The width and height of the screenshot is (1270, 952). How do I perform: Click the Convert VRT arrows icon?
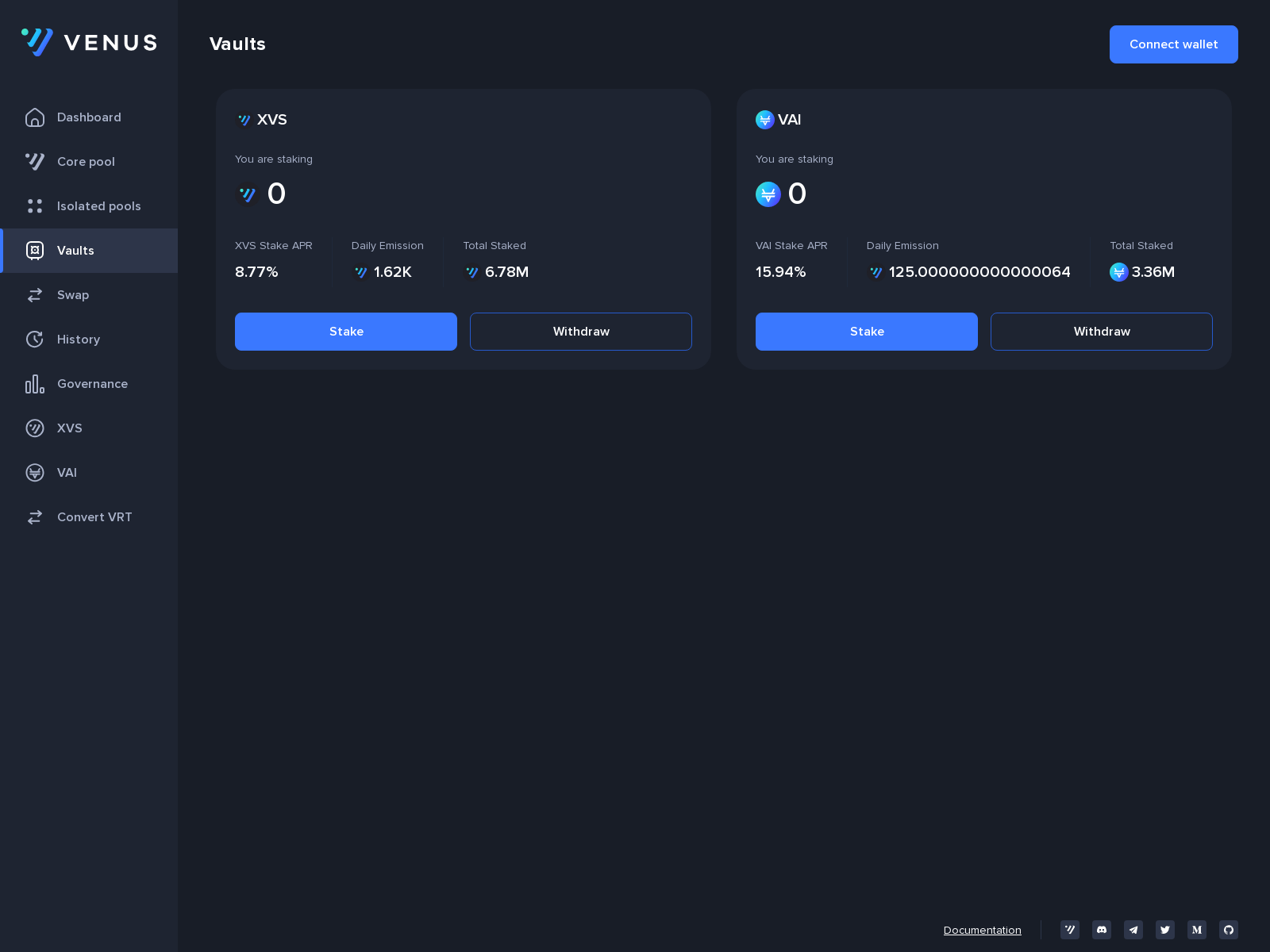tap(35, 517)
